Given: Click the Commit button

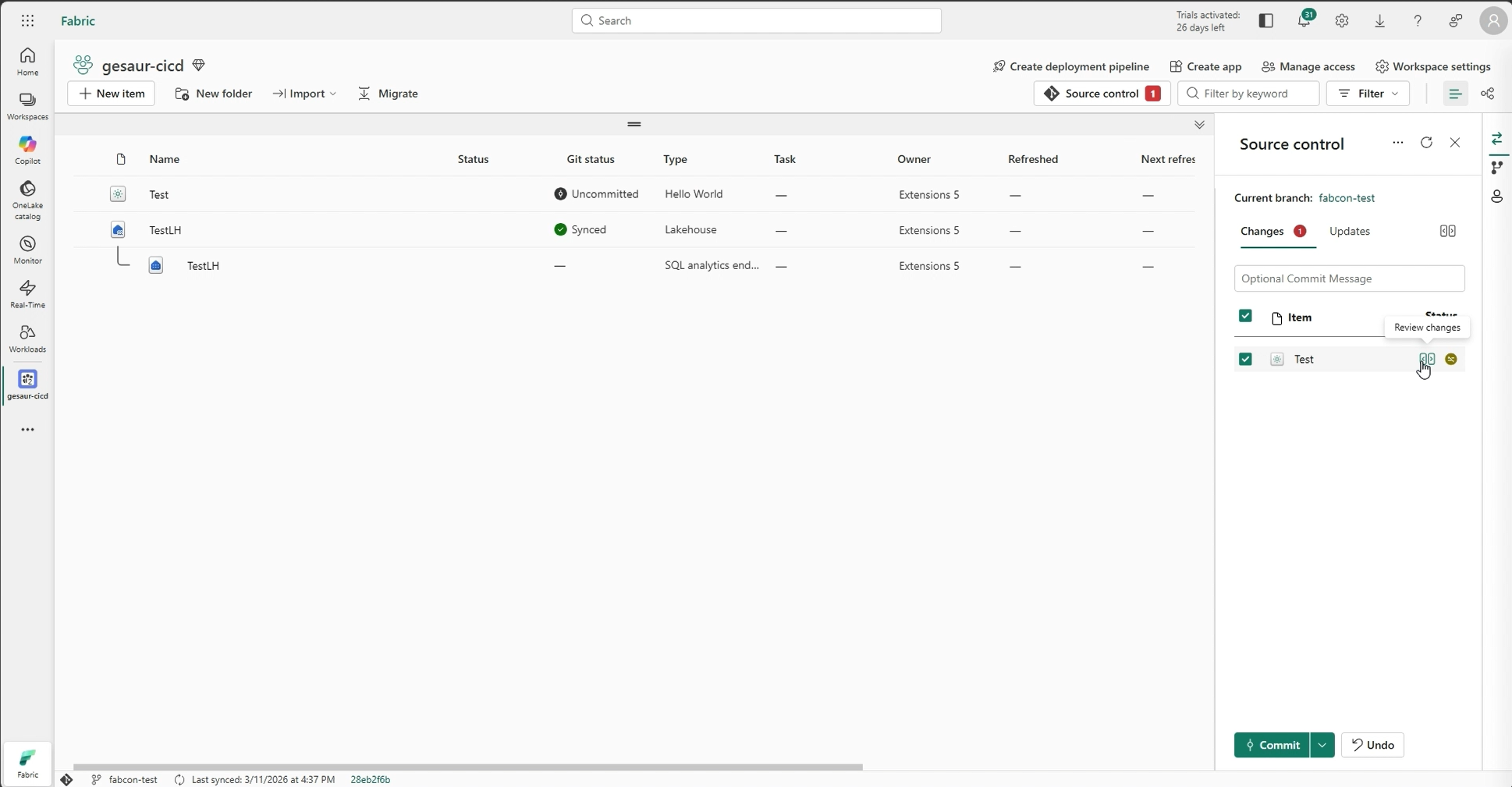Looking at the screenshot, I should tap(1272, 746).
